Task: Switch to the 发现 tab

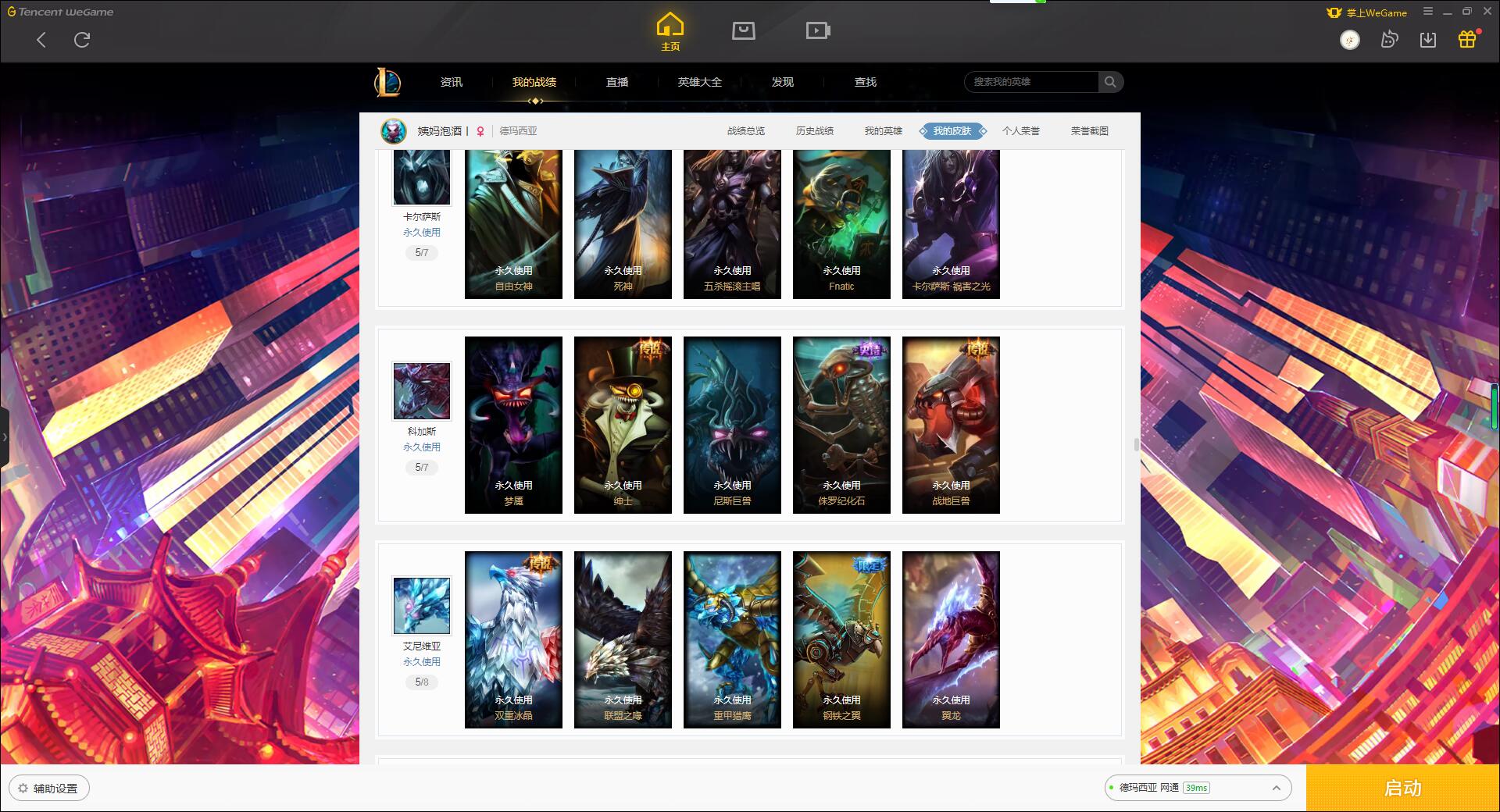Action: tap(783, 82)
